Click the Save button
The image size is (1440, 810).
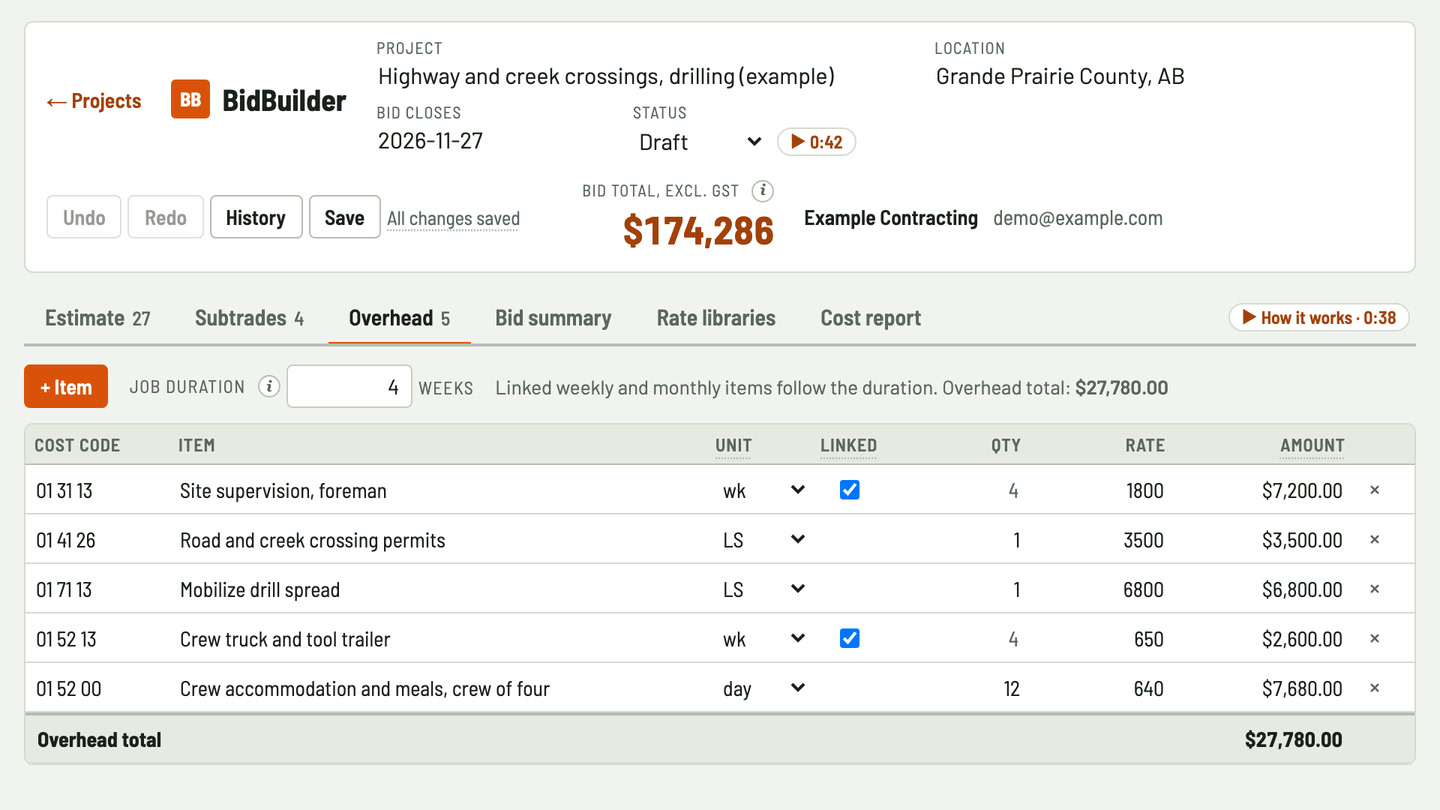pyautogui.click(x=345, y=217)
